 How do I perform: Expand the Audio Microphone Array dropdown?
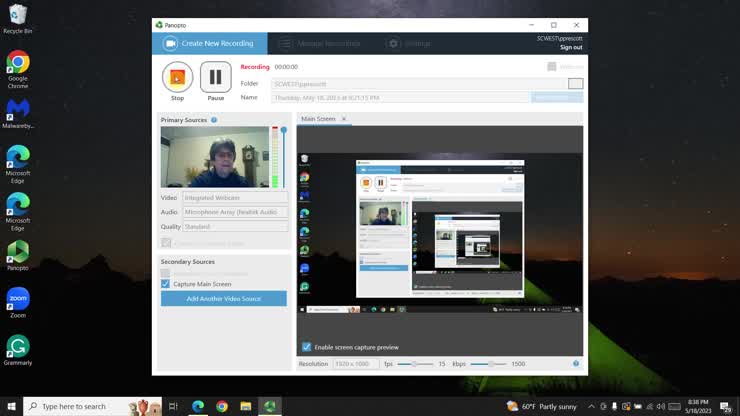pos(235,212)
